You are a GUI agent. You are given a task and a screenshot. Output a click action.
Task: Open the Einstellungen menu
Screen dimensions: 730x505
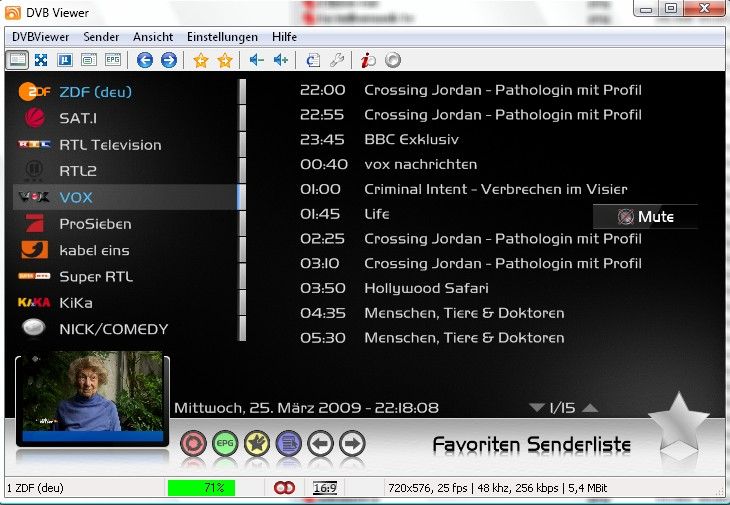pyautogui.click(x=222, y=37)
